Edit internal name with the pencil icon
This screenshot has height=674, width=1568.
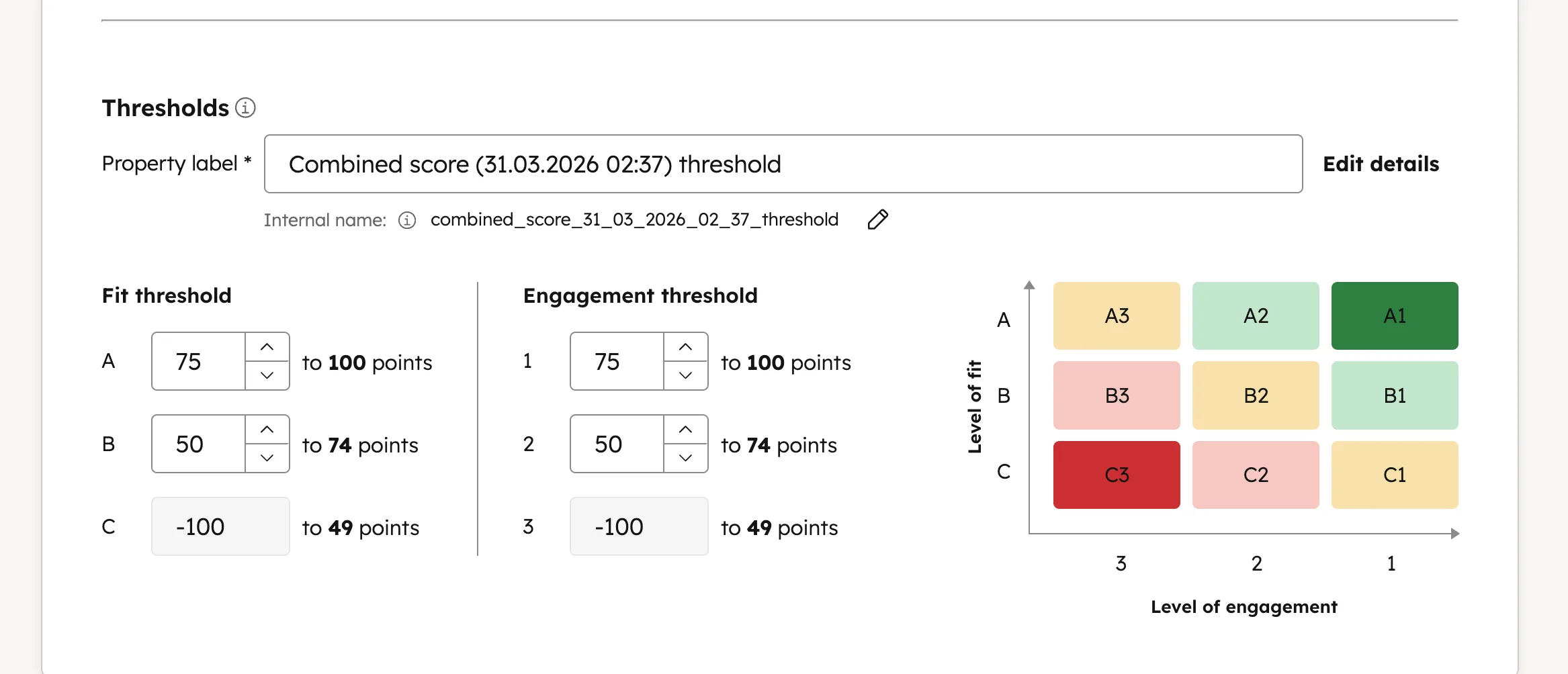tap(877, 220)
